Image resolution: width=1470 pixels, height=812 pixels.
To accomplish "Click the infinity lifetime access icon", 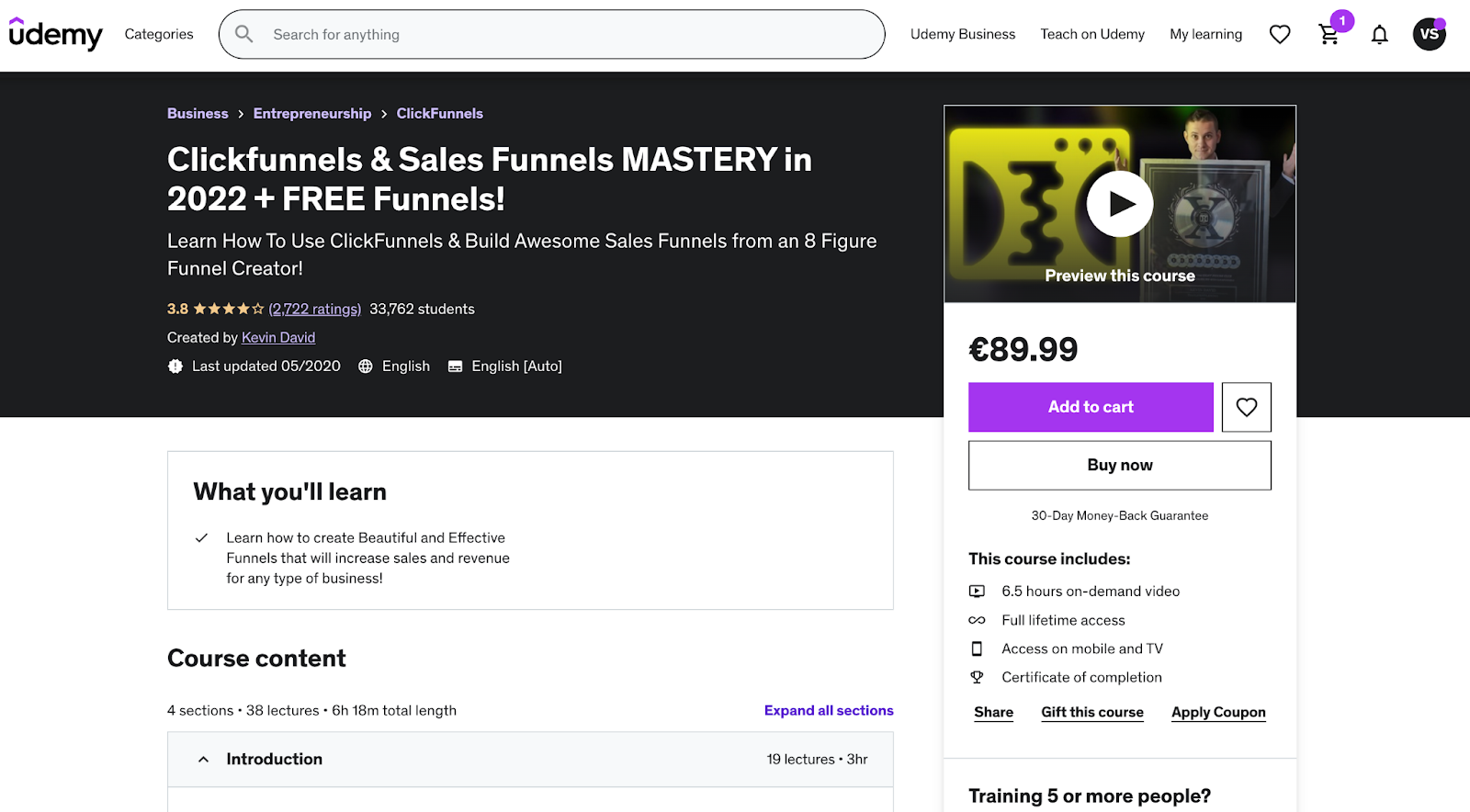I will [x=977, y=620].
